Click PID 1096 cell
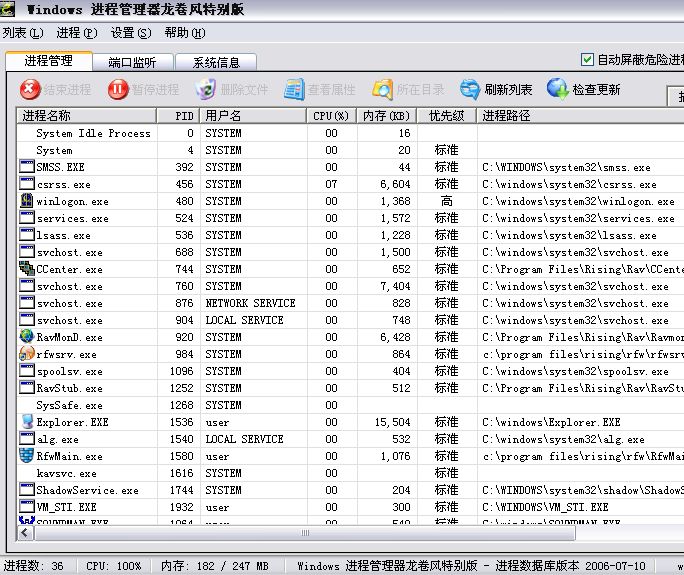This screenshot has width=684, height=575. pos(181,371)
